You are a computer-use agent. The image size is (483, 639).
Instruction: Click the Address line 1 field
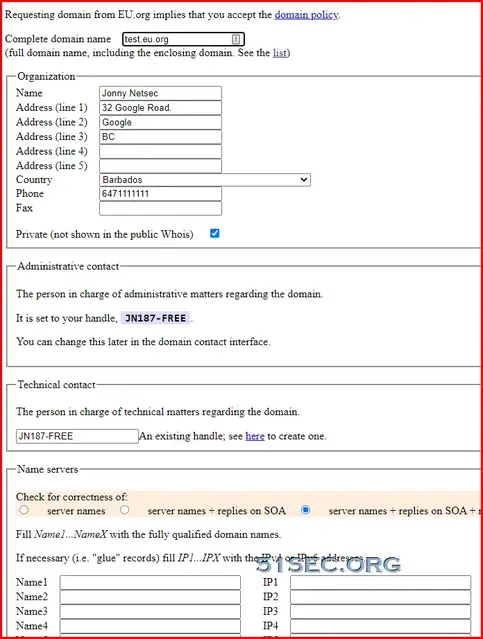pyautogui.click(x=161, y=108)
